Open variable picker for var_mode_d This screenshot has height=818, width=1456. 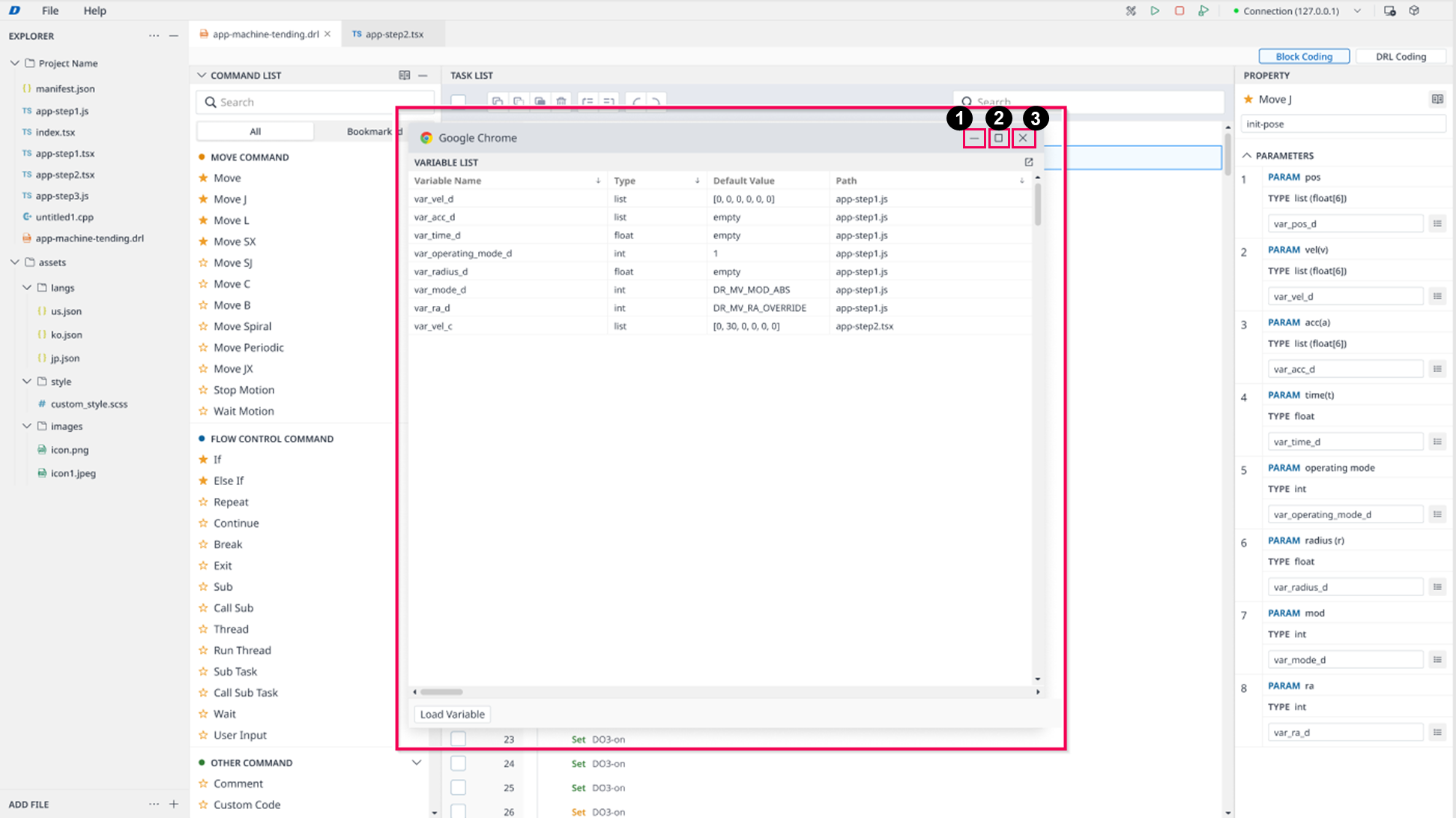click(1437, 660)
